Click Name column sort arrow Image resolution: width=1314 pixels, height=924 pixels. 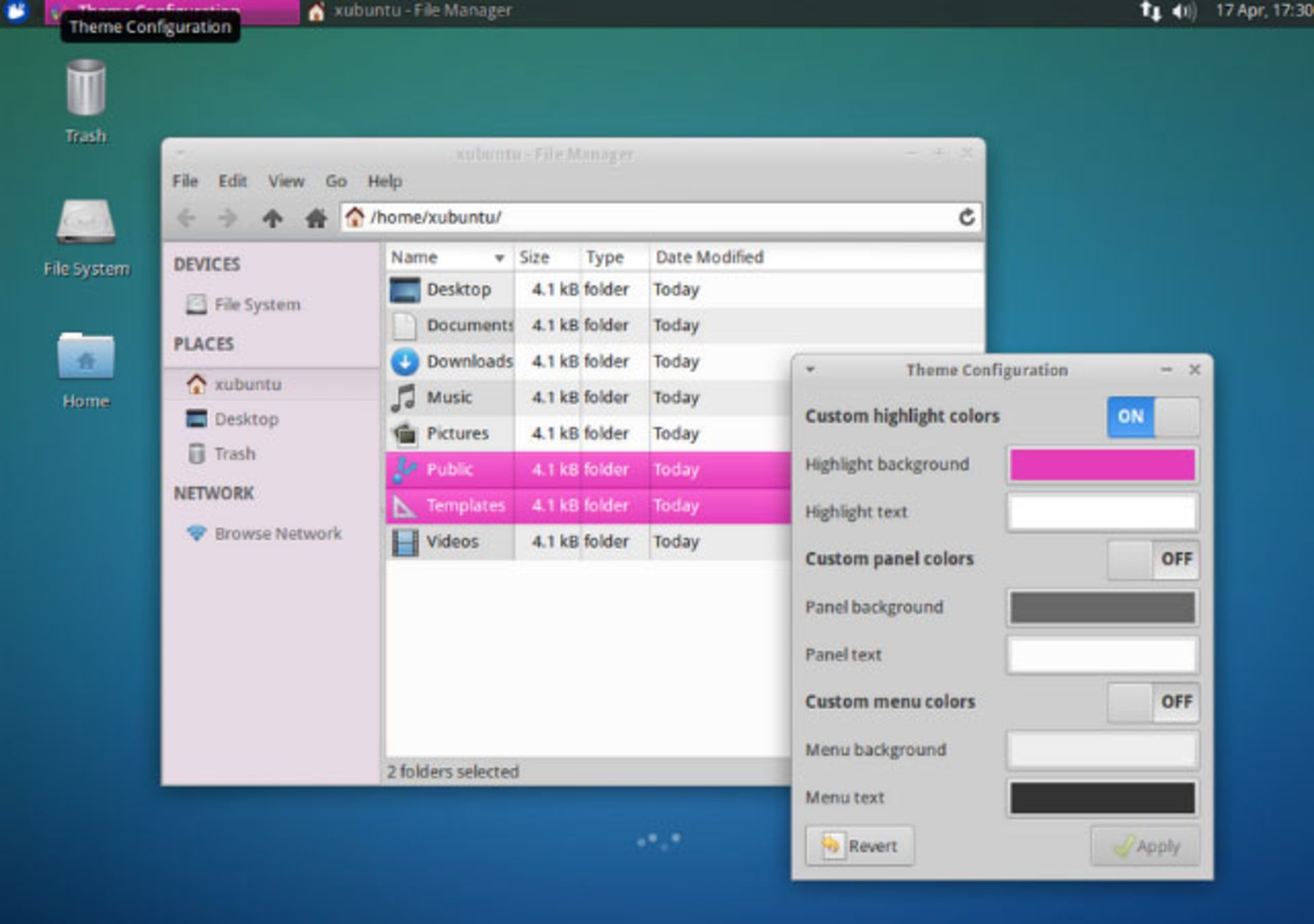[x=500, y=258]
